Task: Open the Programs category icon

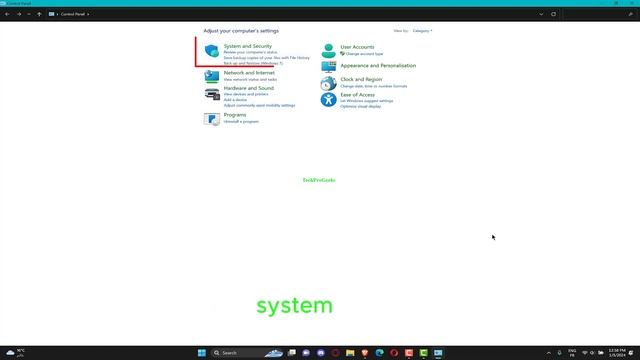Action: click(x=212, y=119)
